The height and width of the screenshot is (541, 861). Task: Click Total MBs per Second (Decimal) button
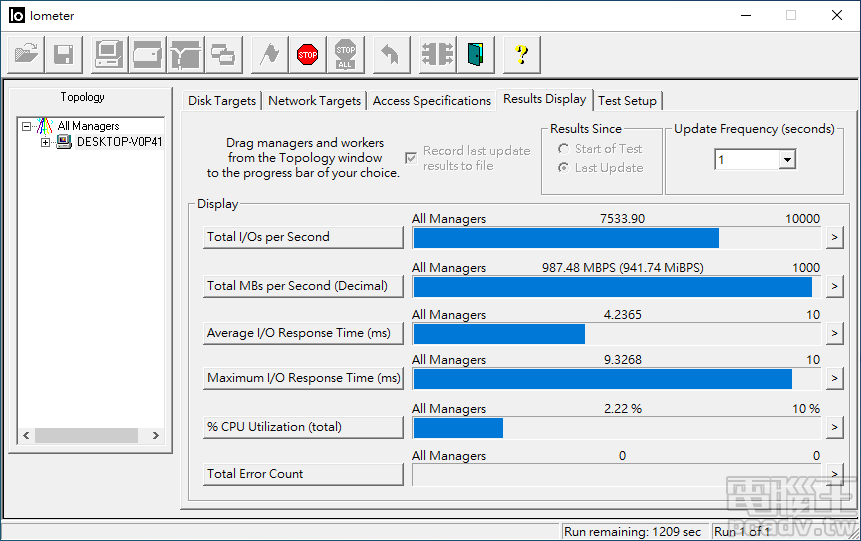click(303, 286)
